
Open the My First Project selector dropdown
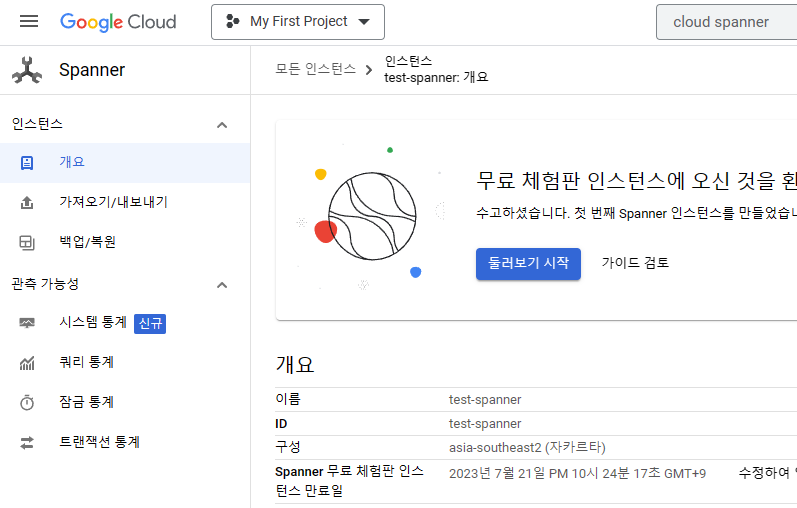tap(298, 22)
